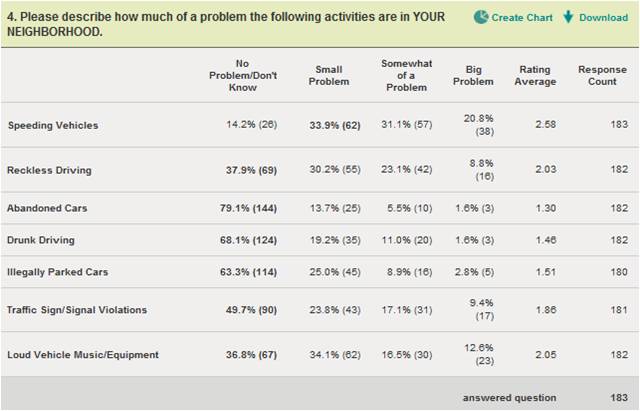Screen dimensions: 640x411
Task: Click the Create Chart pie icon
Action: pyautogui.click(x=481, y=17)
